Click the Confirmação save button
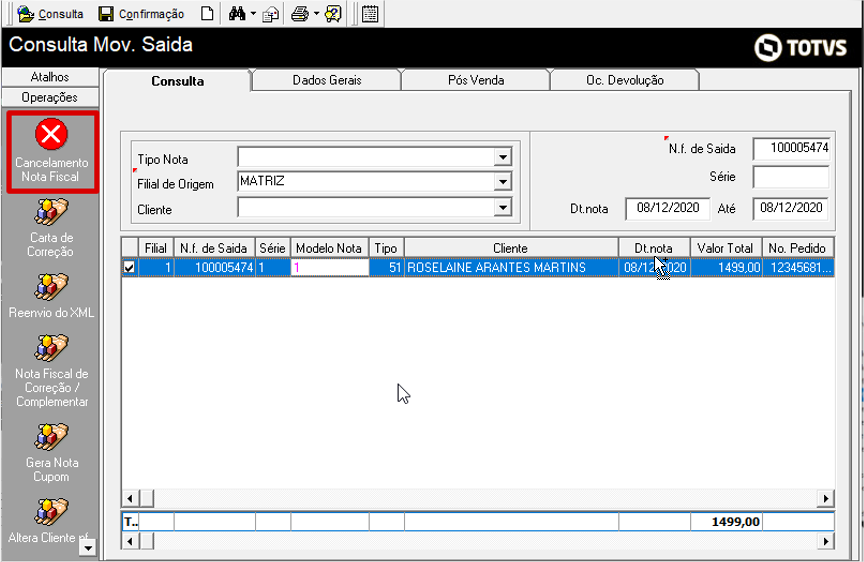 pyautogui.click(x=141, y=14)
